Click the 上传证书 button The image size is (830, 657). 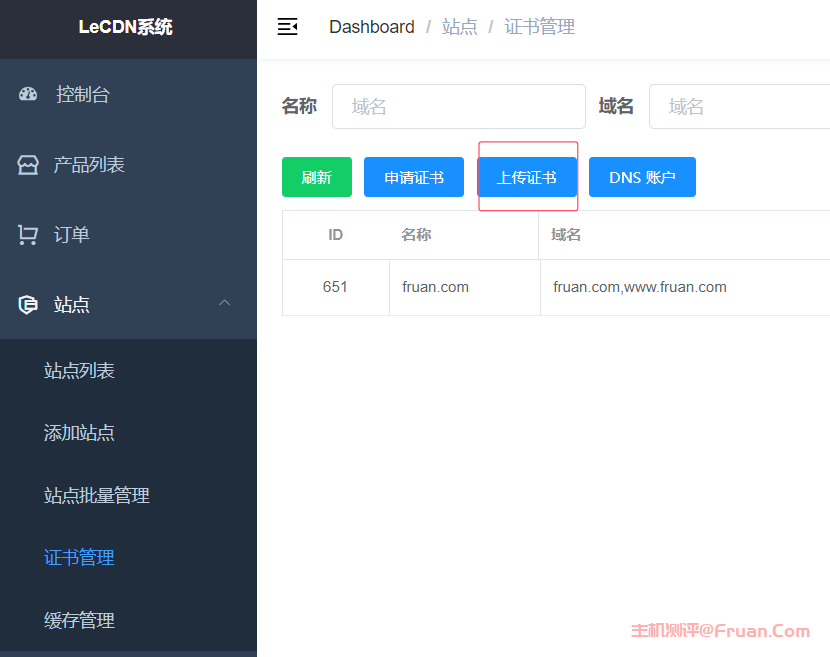527,177
